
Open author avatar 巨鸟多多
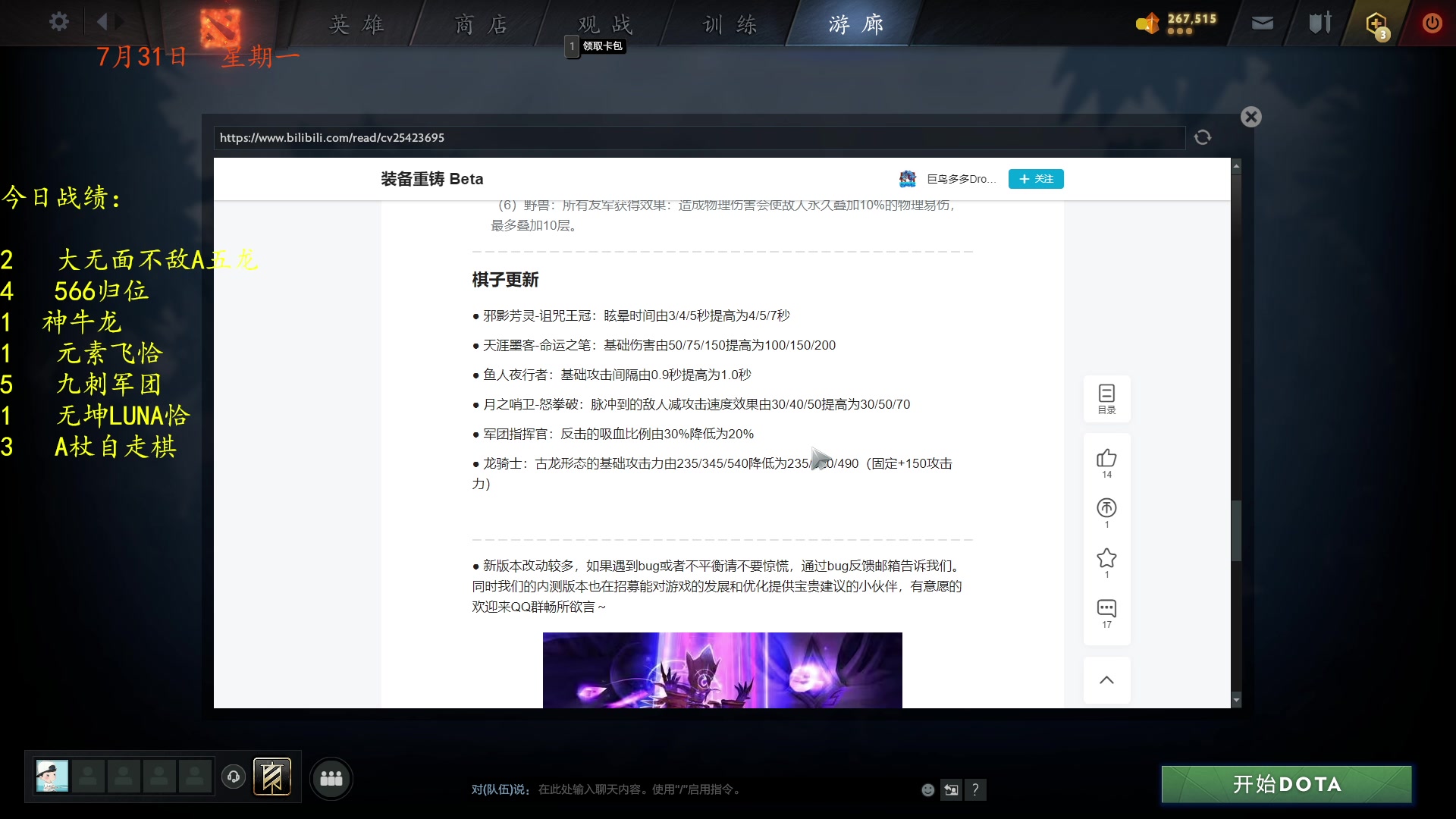coord(908,179)
